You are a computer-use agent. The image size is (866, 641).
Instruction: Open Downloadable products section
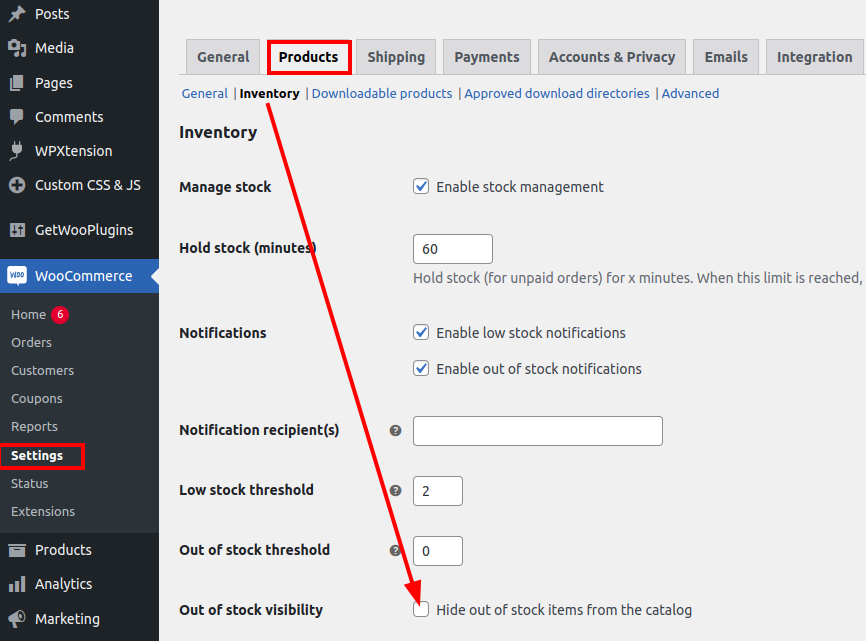[x=382, y=93]
